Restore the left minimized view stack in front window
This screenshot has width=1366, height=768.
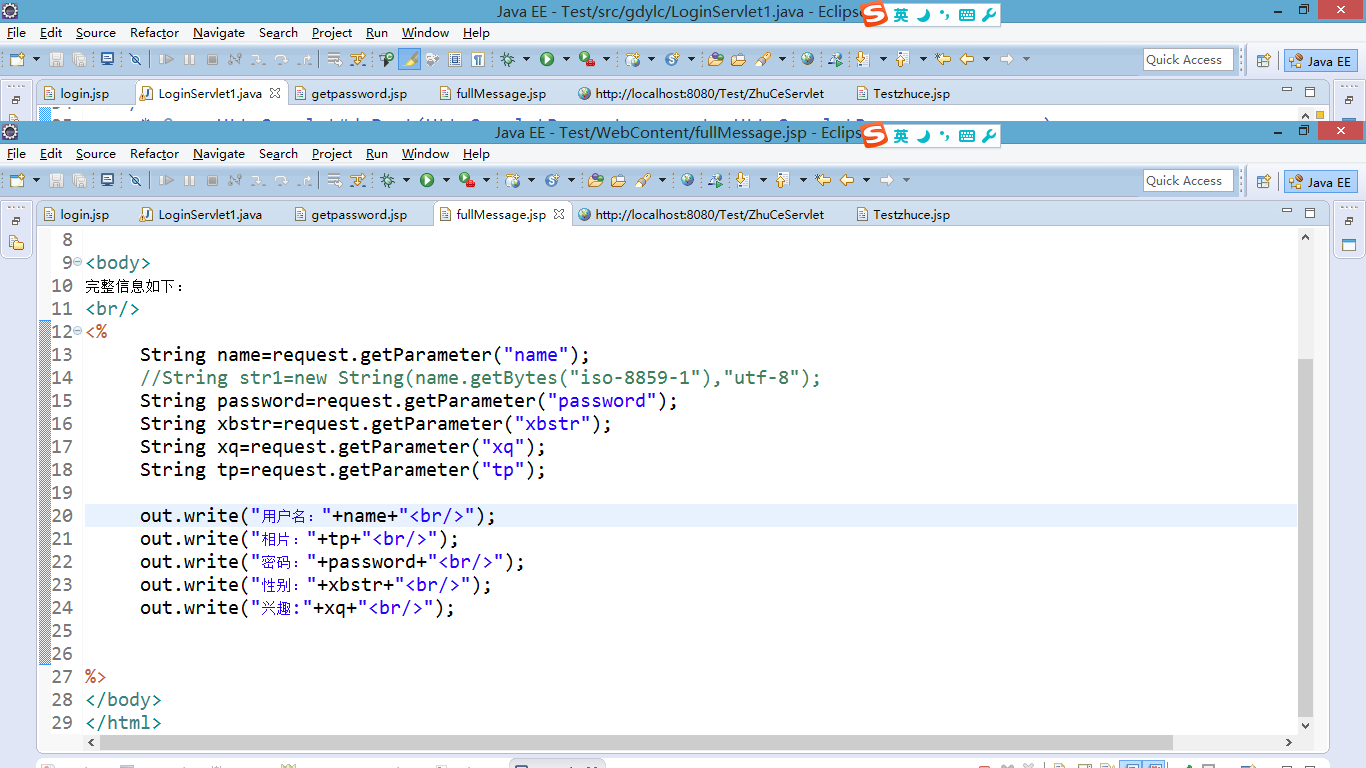16,220
